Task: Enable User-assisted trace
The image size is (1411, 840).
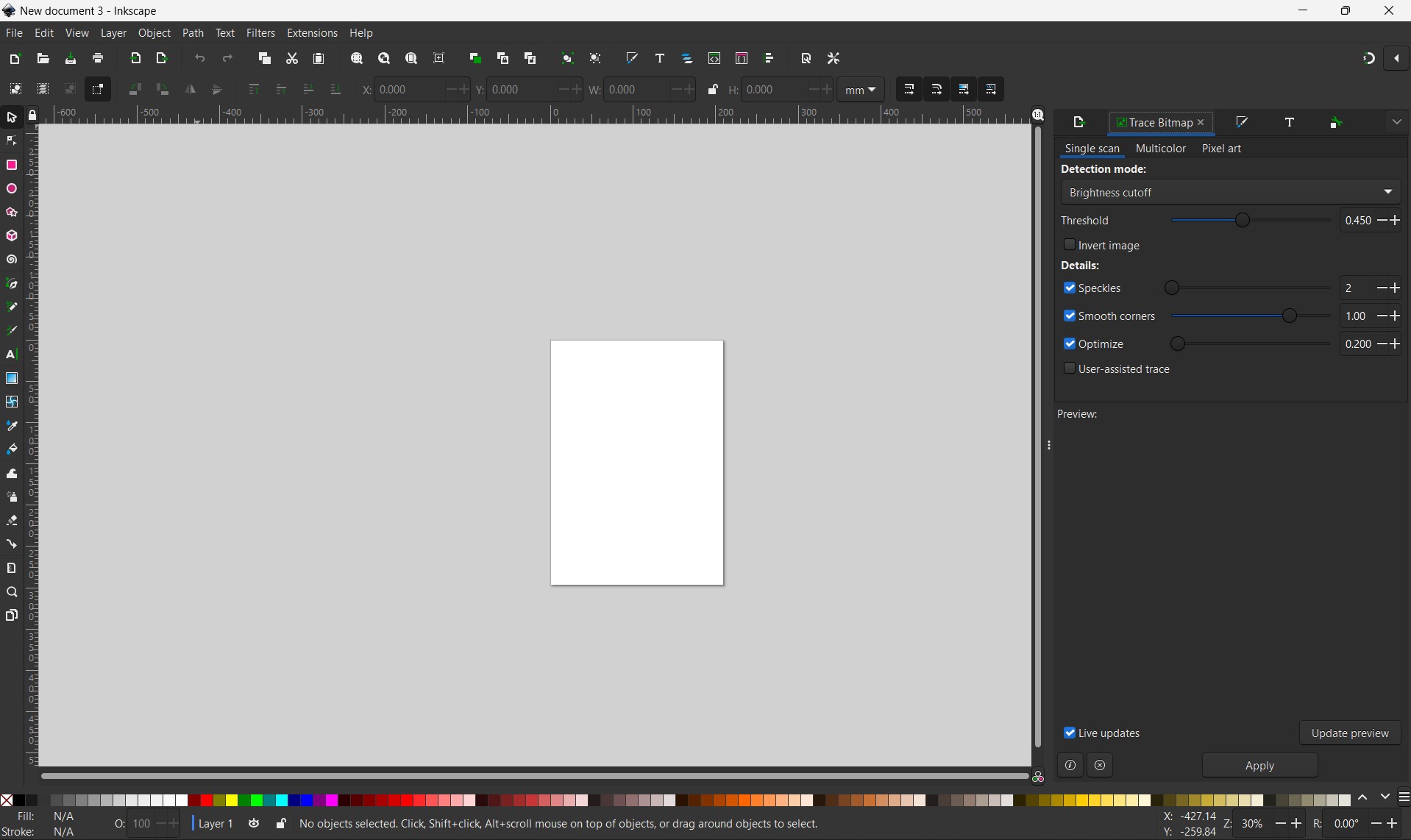Action: 1071,369
